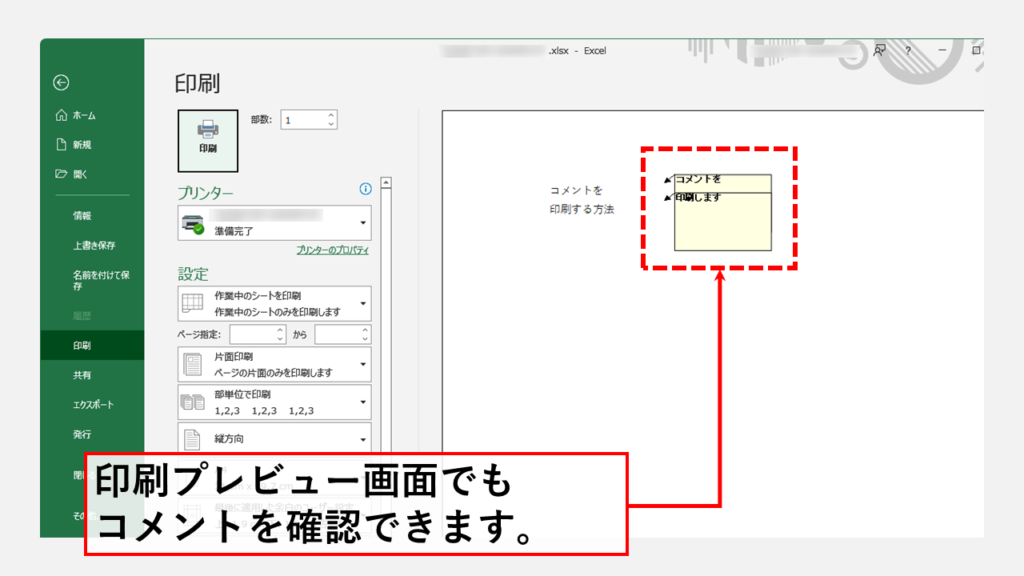Open the 部単位で印刷 collation dropdown
Screen dimensions: 1024x576
tap(274, 402)
